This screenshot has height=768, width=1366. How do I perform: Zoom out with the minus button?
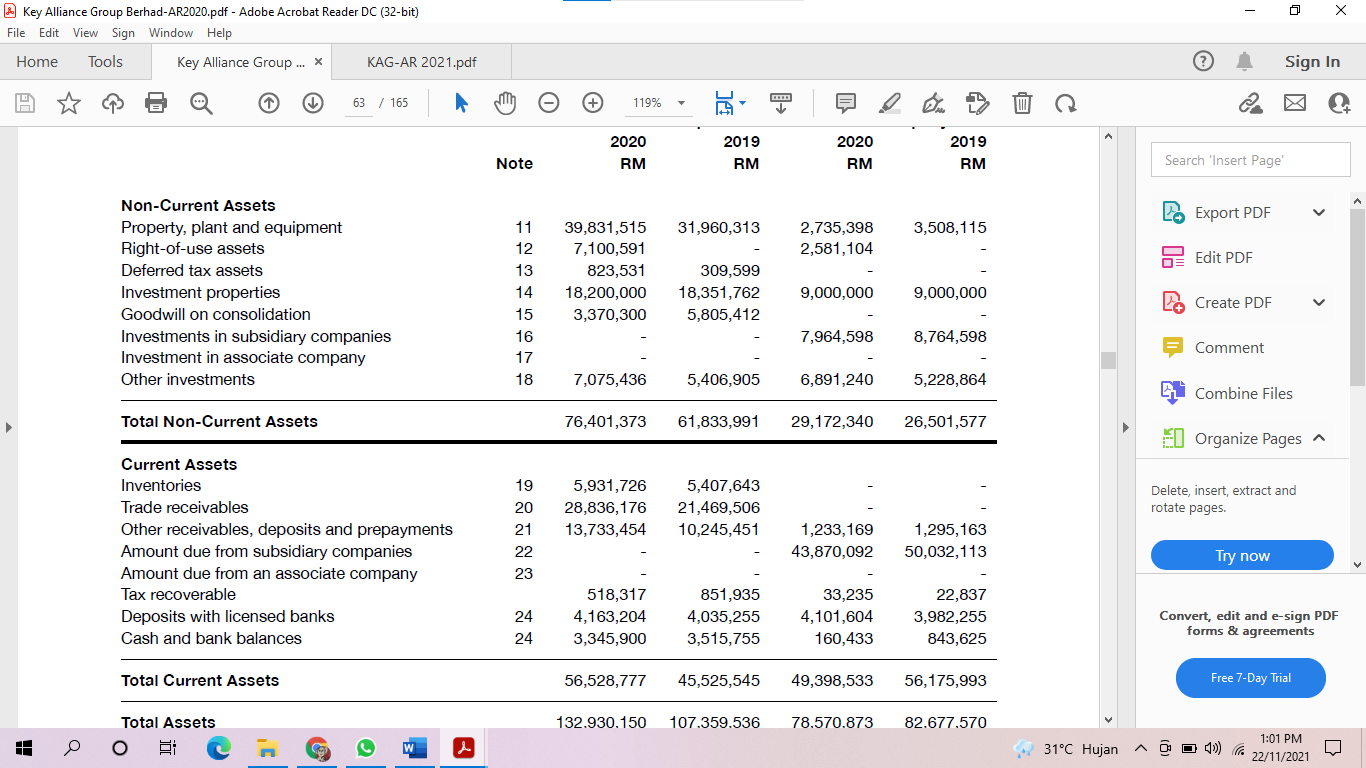(x=549, y=103)
